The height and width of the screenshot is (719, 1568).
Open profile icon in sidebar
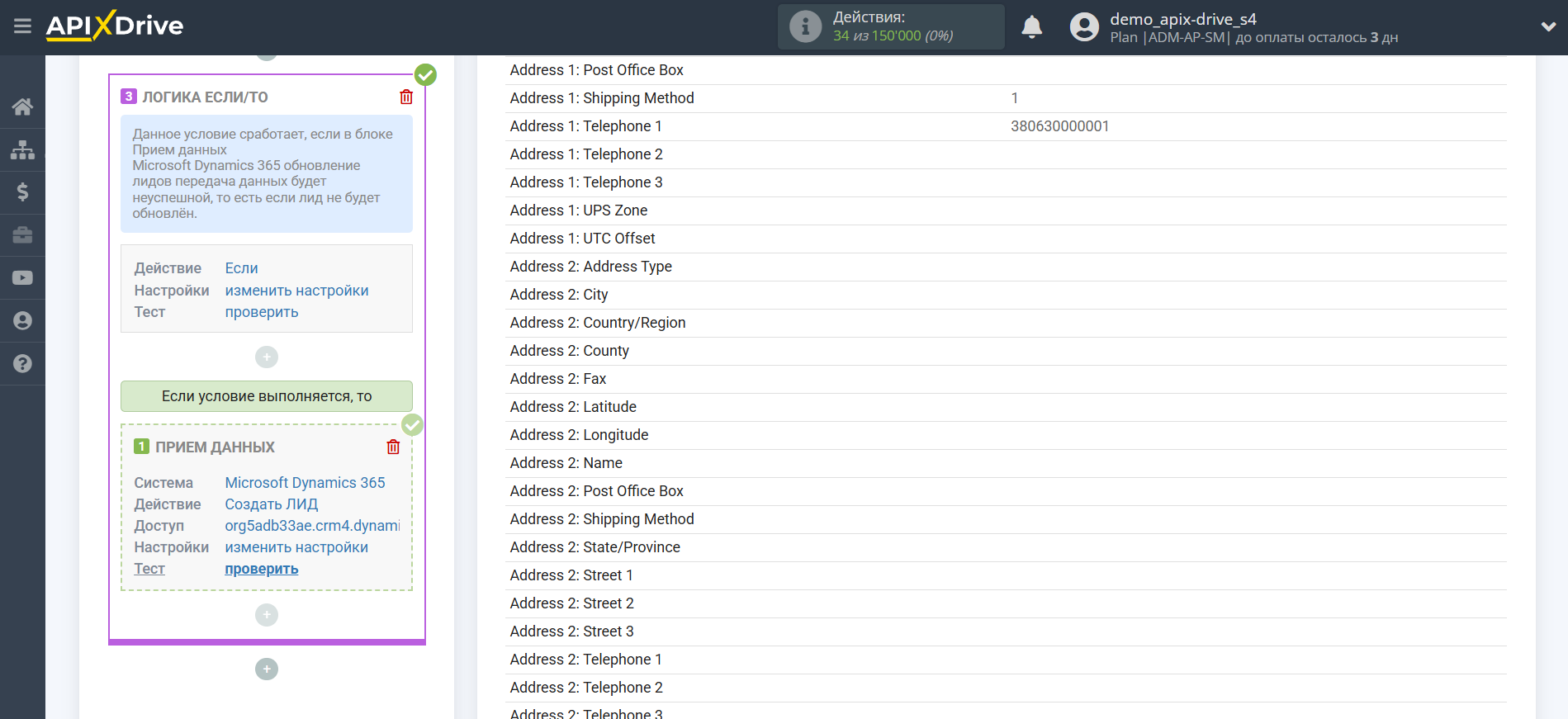tap(22, 321)
